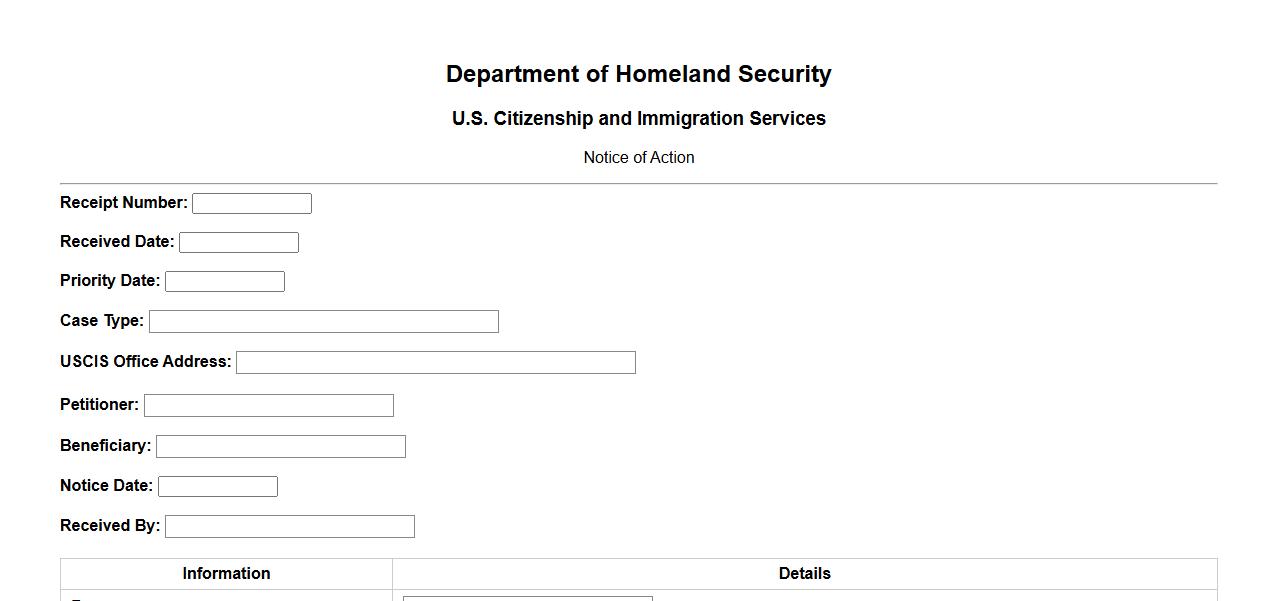The image size is (1278, 601).
Task: Click the Department of Homeland Security heading
Action: click(638, 75)
